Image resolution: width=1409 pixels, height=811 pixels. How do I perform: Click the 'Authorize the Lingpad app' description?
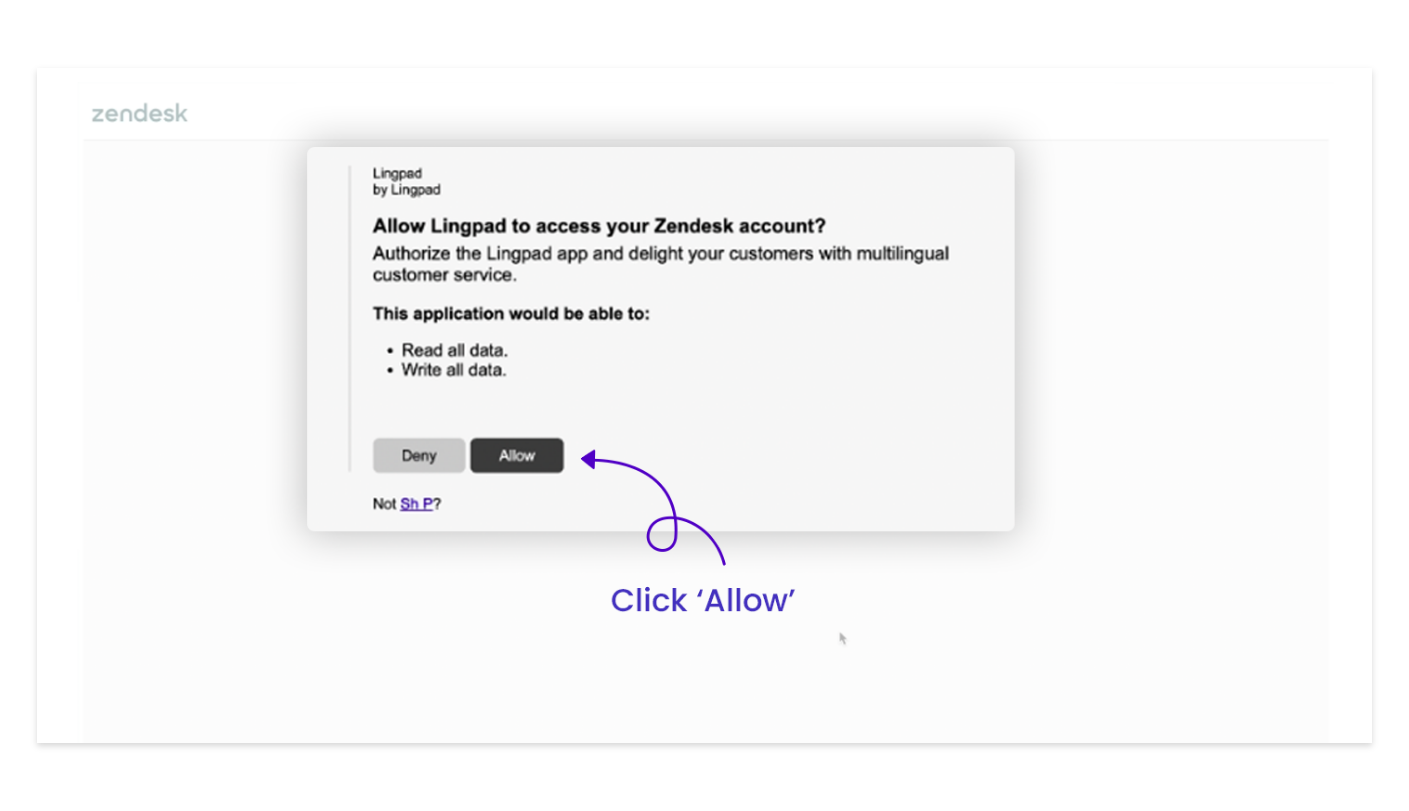[661, 264]
